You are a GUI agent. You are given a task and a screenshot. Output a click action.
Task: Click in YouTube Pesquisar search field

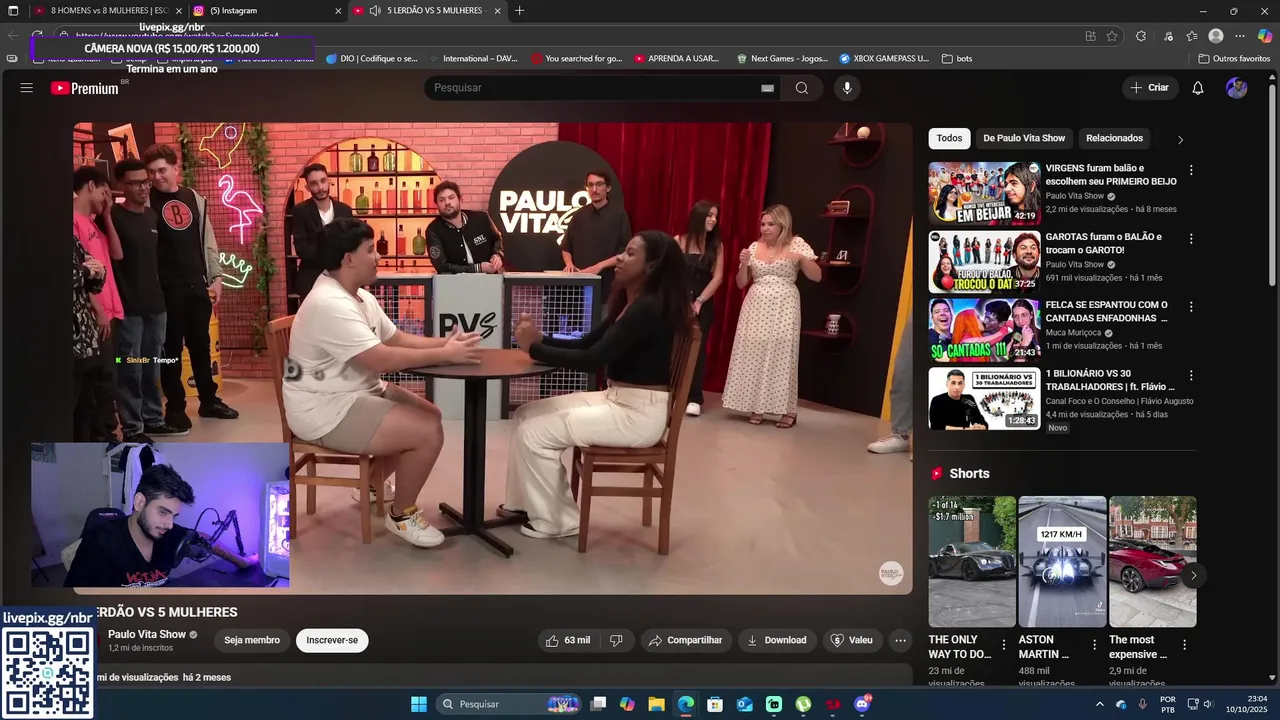tap(600, 88)
